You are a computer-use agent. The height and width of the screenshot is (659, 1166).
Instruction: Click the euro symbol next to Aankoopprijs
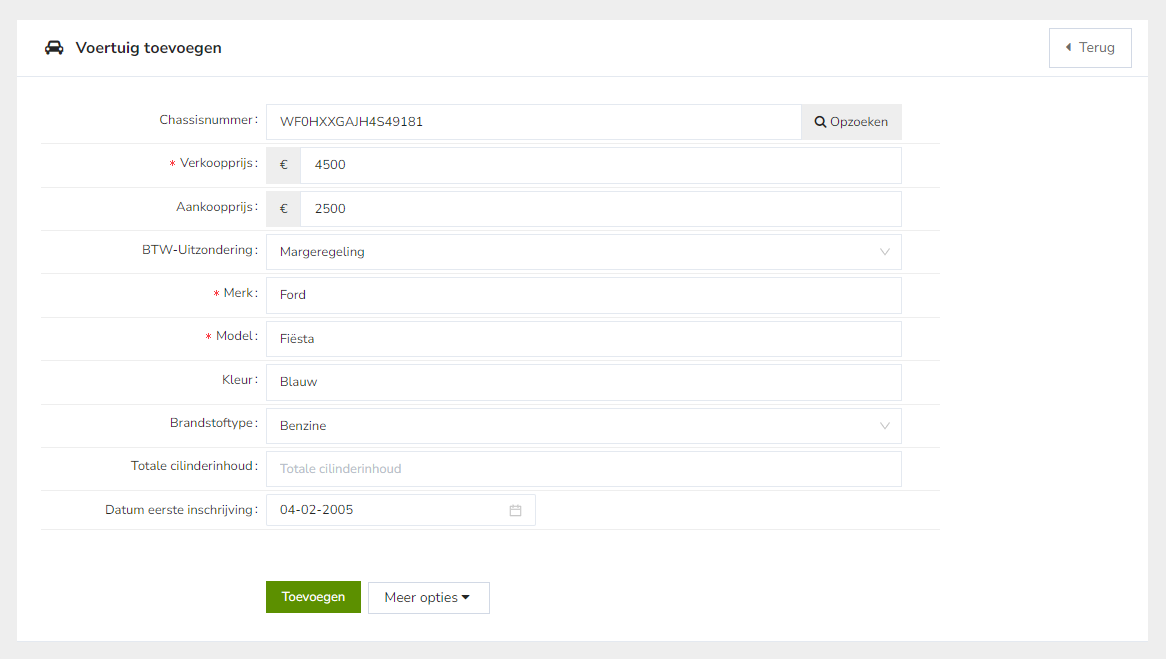point(284,209)
